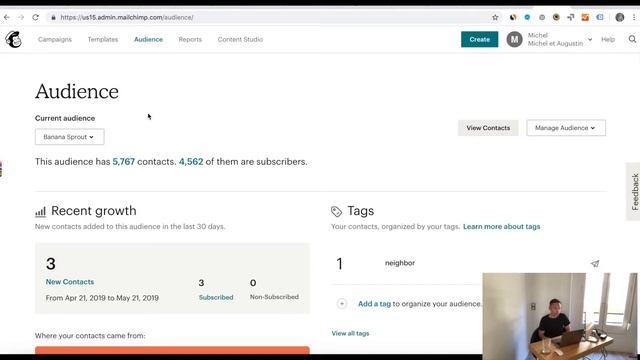This screenshot has width=640, height=360.
Task: Click the date range Apr 21 to May 21 text
Action: 102,298
